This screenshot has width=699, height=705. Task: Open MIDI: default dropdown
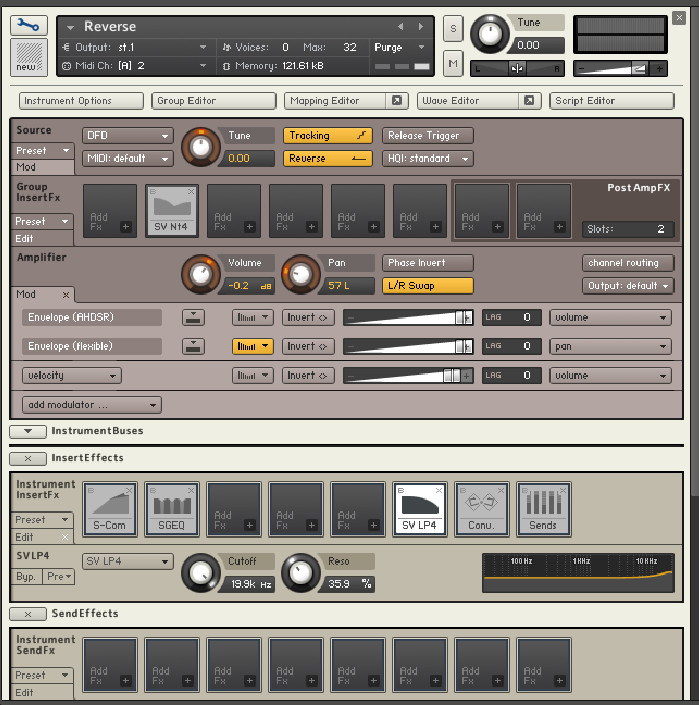point(128,158)
